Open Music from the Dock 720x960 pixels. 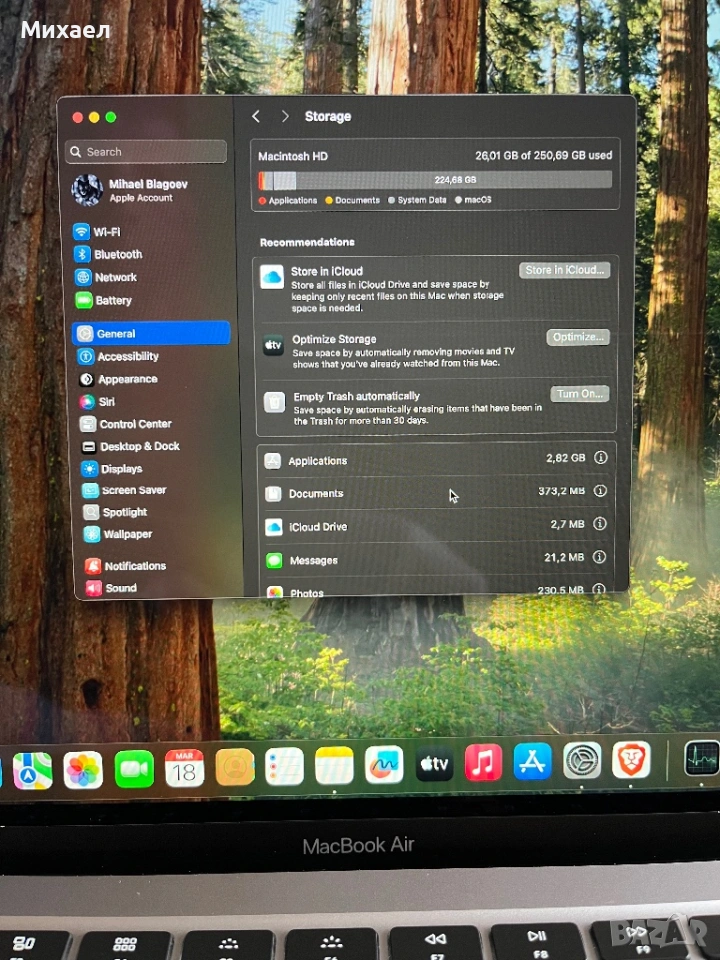pyautogui.click(x=483, y=762)
